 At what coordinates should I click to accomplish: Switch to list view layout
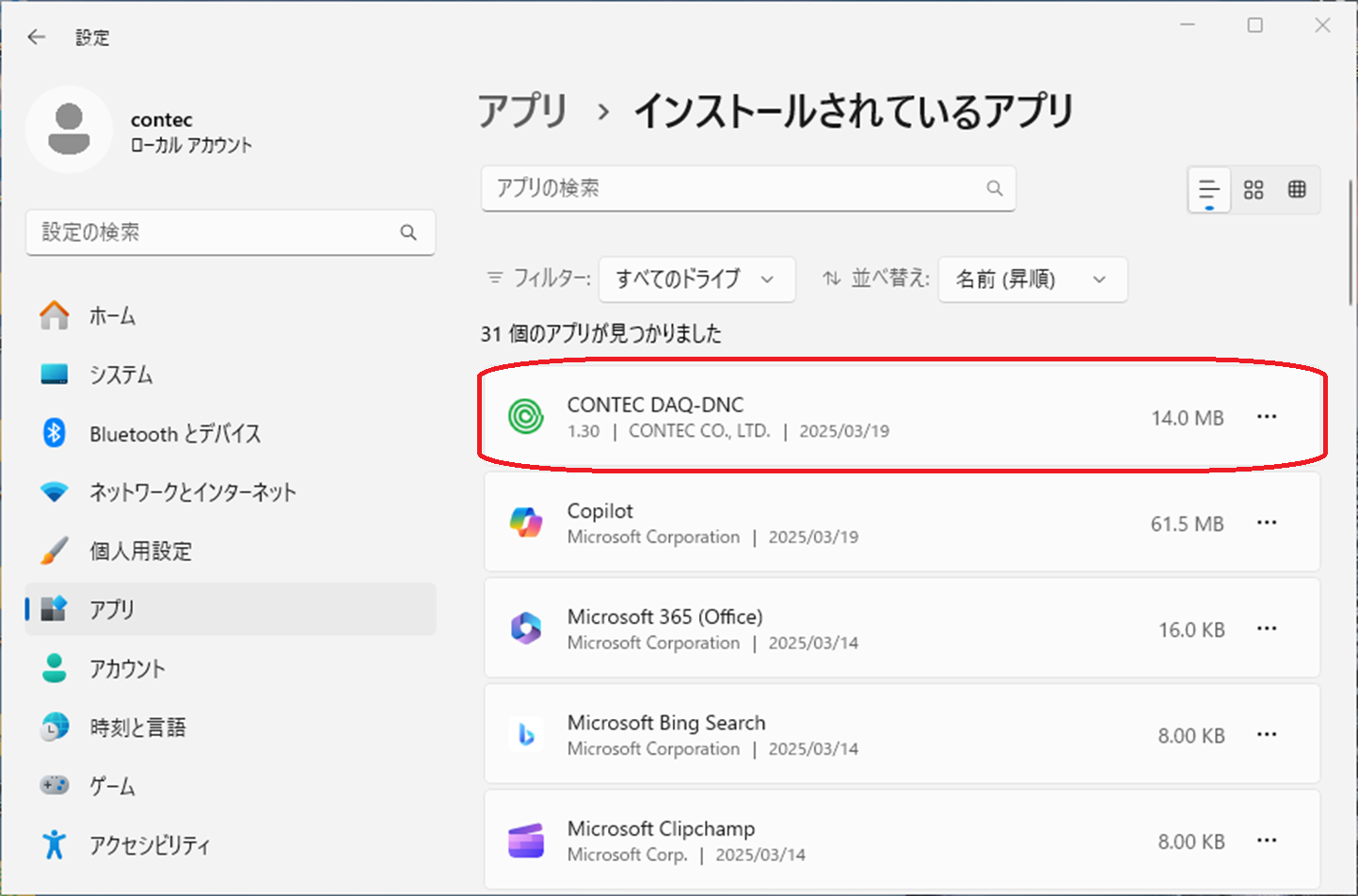click(x=1209, y=189)
